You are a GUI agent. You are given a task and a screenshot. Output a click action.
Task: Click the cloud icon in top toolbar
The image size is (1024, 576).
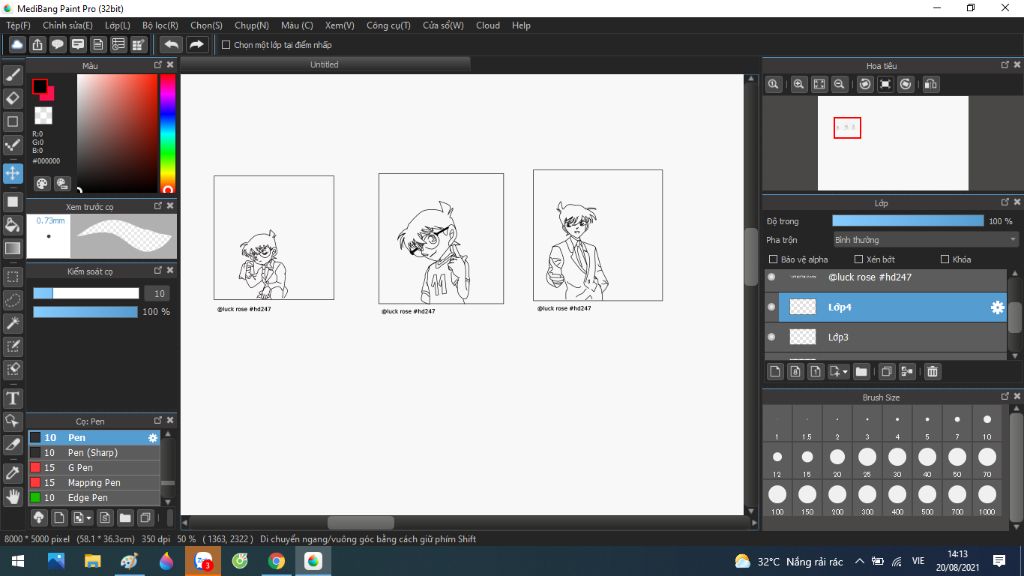click(17, 44)
